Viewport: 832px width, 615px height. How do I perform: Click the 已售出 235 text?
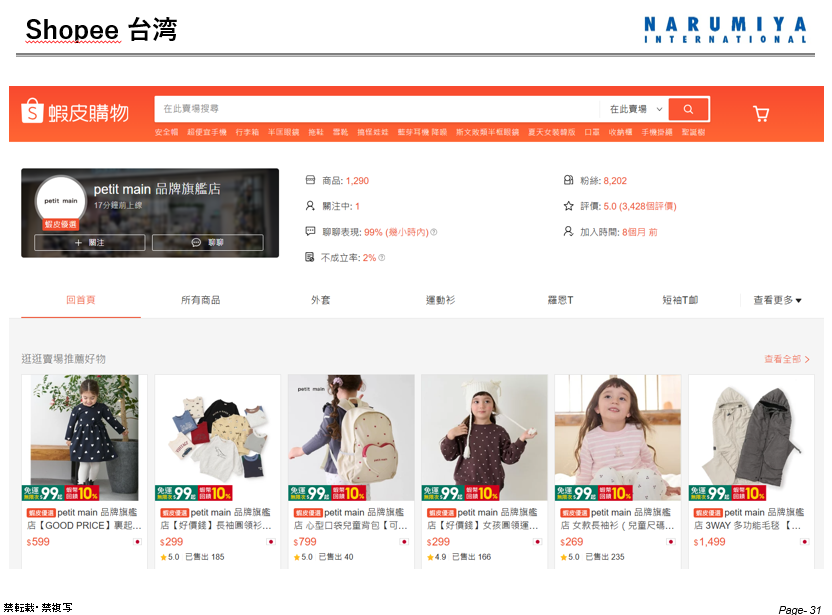coord(605,557)
